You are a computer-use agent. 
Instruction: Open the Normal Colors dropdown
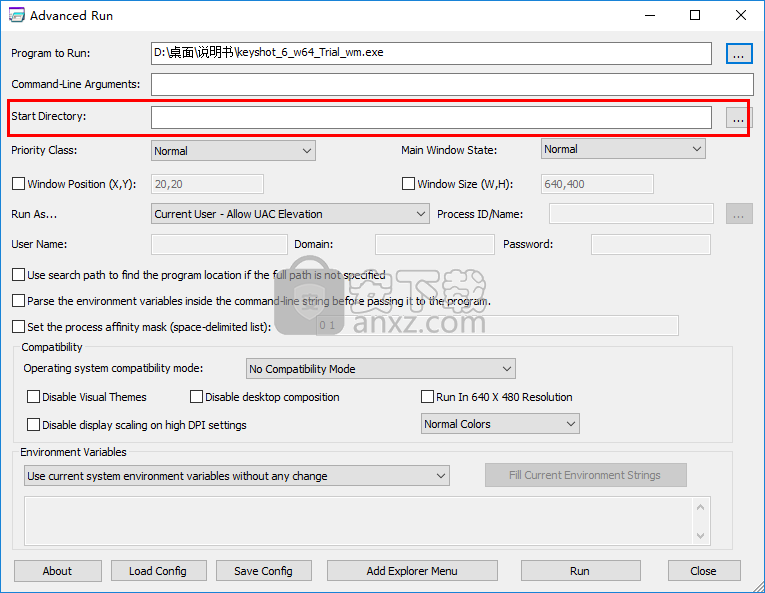[x=500, y=424]
